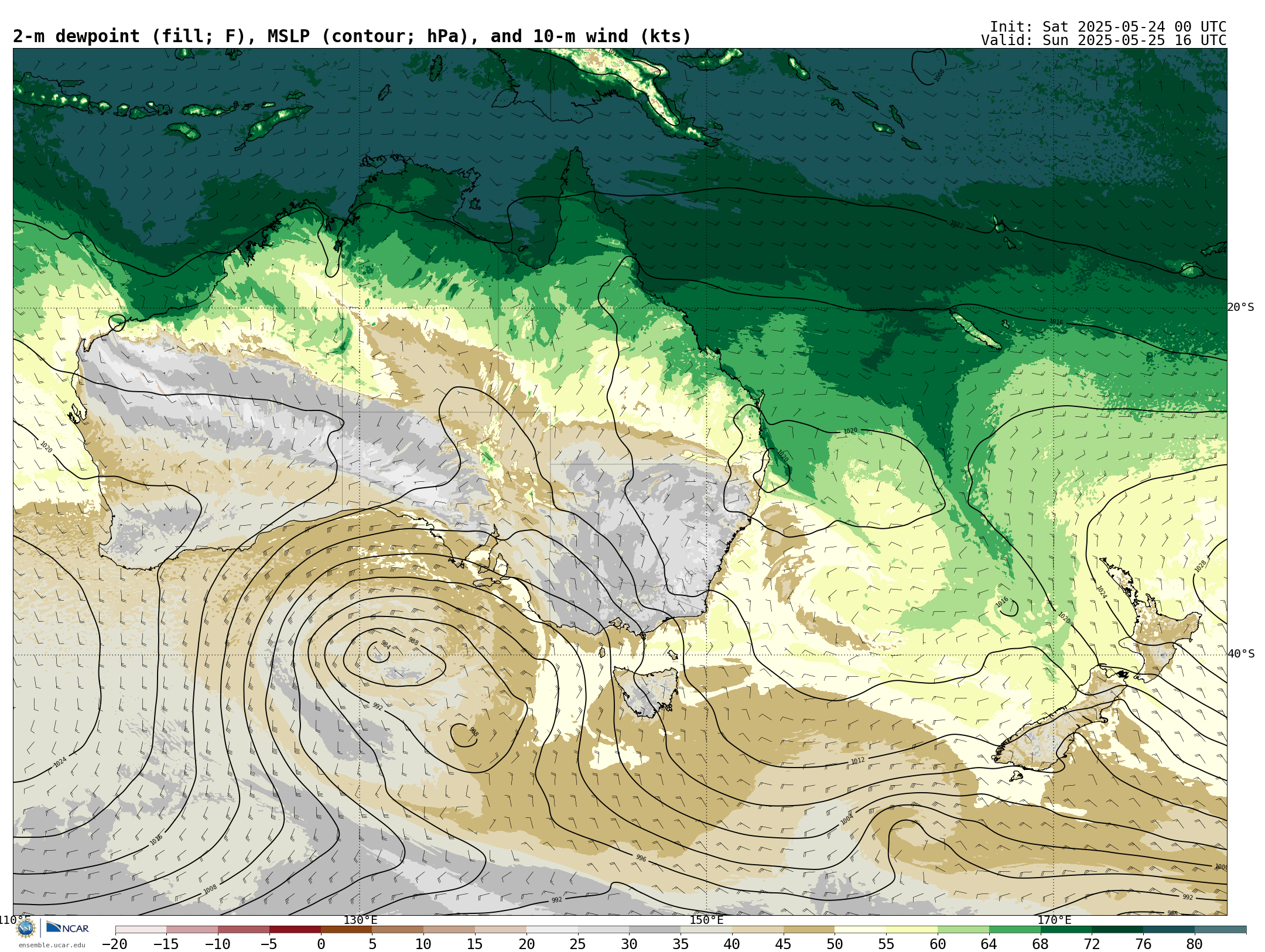Screen dimensions: 1265x952
Task: Click the 72 colorbar tick label
Action: (1092, 944)
